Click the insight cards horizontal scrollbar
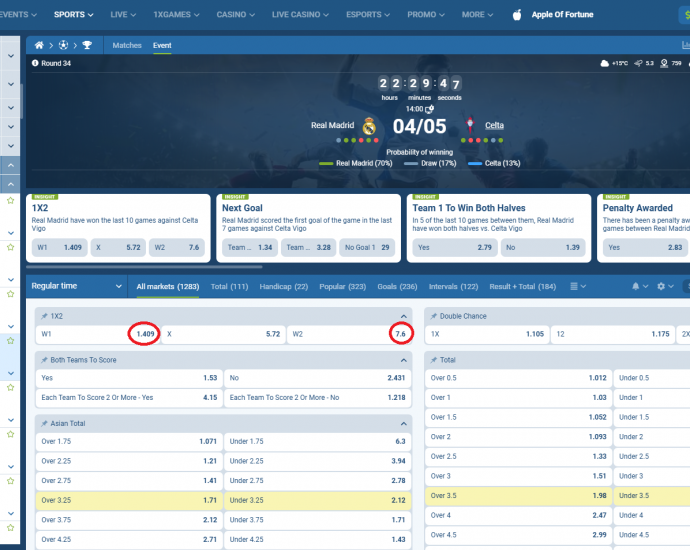 144,267
